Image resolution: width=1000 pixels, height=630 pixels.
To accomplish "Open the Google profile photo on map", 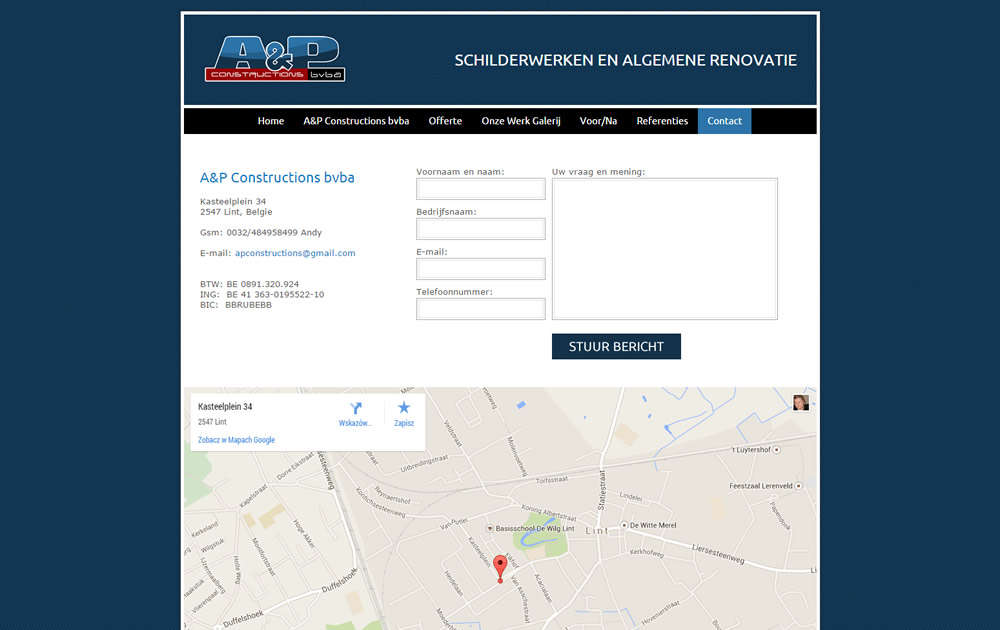I will coord(801,402).
